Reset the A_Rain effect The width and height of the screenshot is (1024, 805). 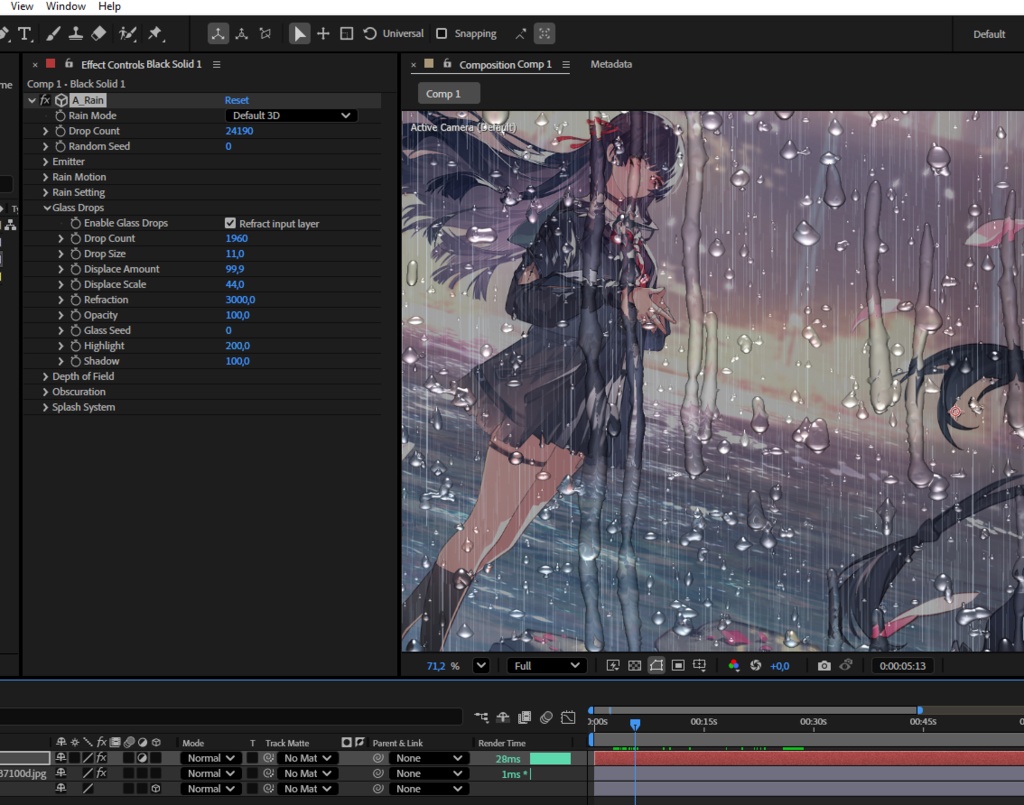pyautogui.click(x=236, y=100)
